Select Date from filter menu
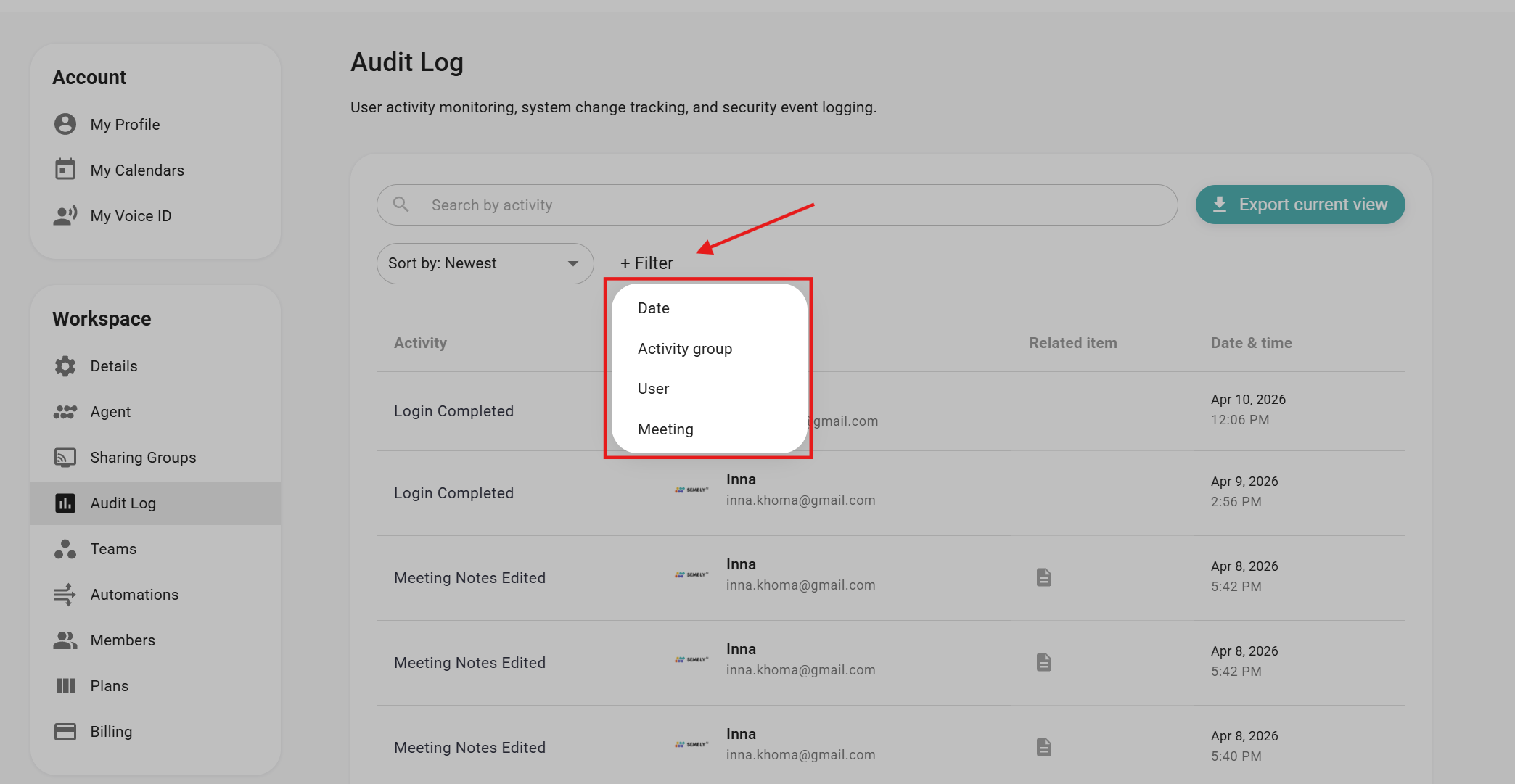 point(654,308)
